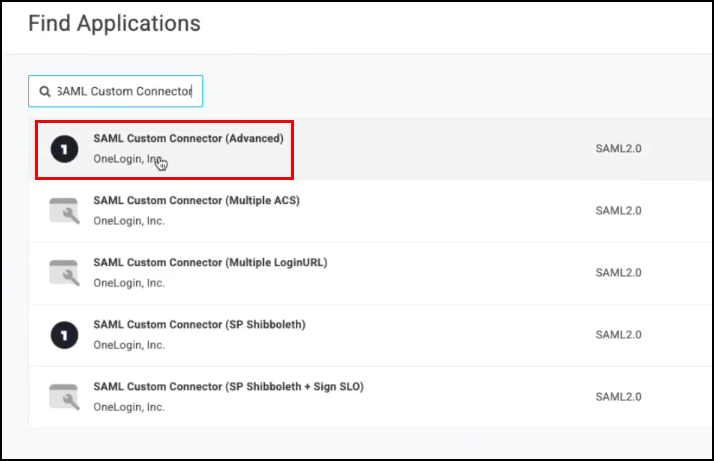Choose SAML Custom Connector (Multiple LoginURL) title
Screen dimensions: 714x461
(x=210, y=263)
